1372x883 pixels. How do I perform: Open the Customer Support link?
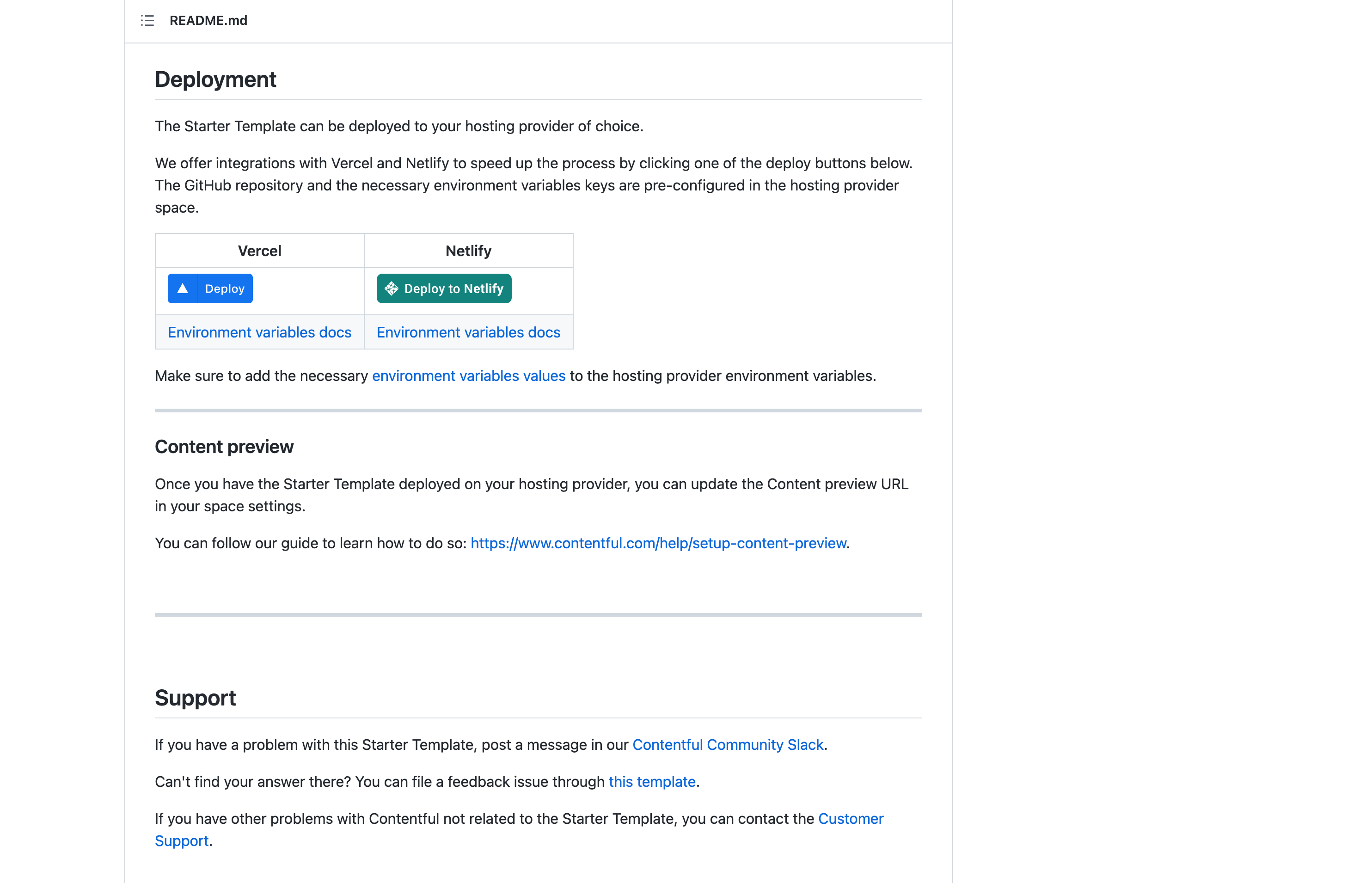(851, 819)
